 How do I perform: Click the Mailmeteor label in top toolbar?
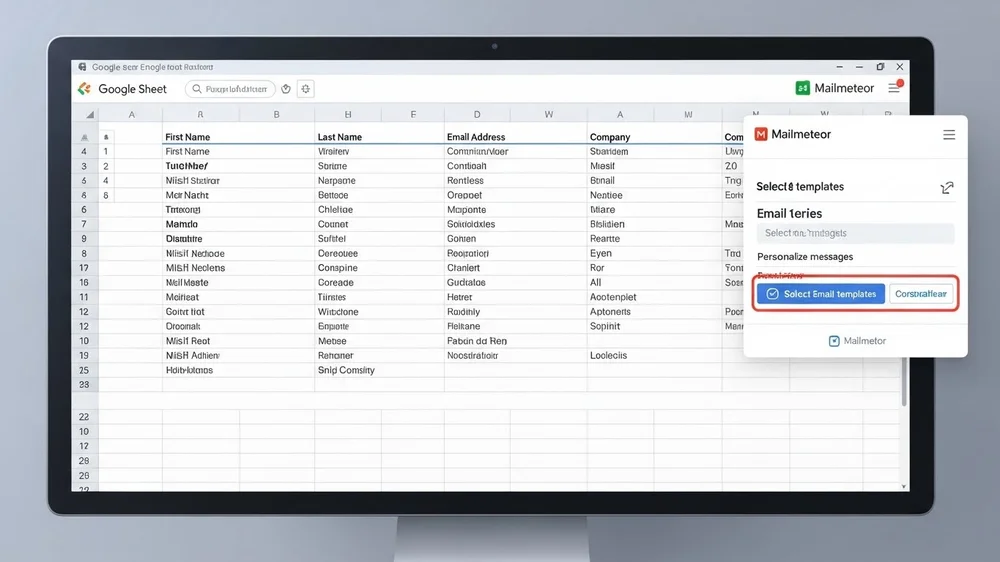(x=844, y=88)
